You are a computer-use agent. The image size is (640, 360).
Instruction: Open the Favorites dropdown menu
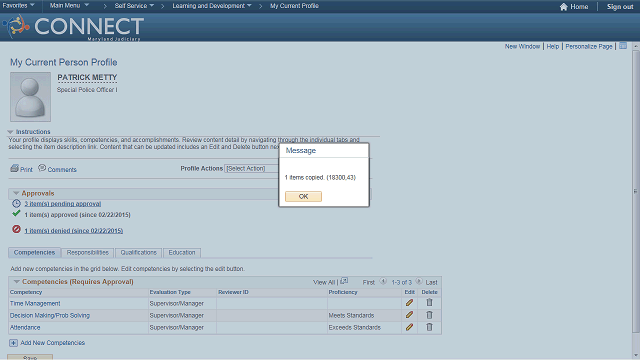pos(19,6)
